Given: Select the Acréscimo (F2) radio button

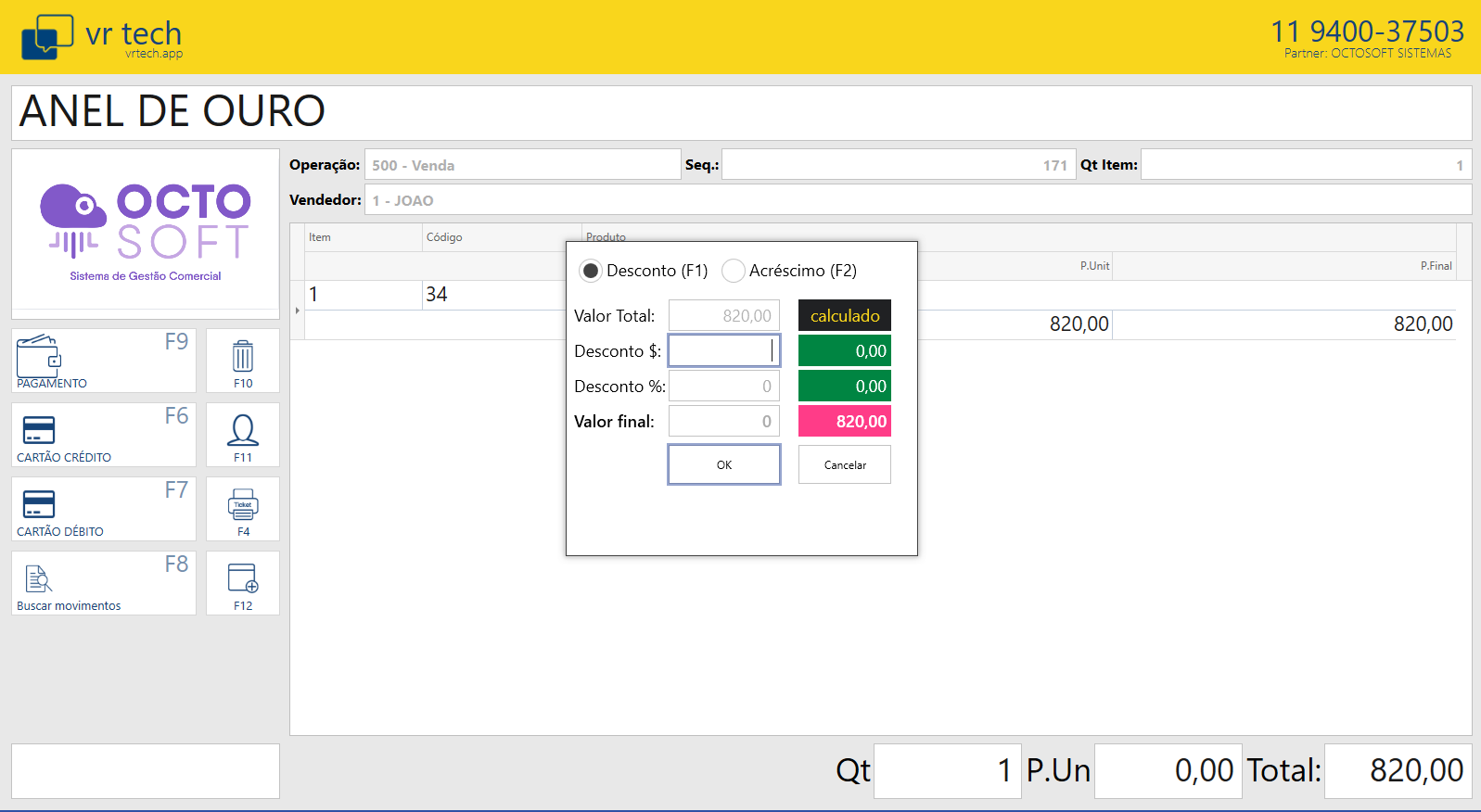Looking at the screenshot, I should [x=734, y=271].
